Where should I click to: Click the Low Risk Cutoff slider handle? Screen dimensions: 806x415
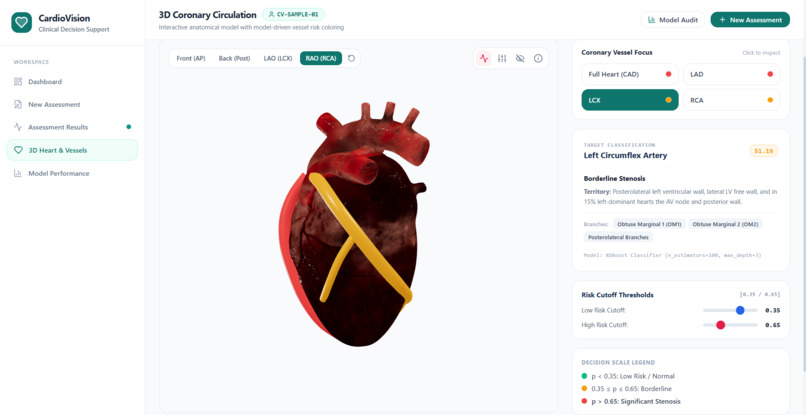[x=740, y=310]
